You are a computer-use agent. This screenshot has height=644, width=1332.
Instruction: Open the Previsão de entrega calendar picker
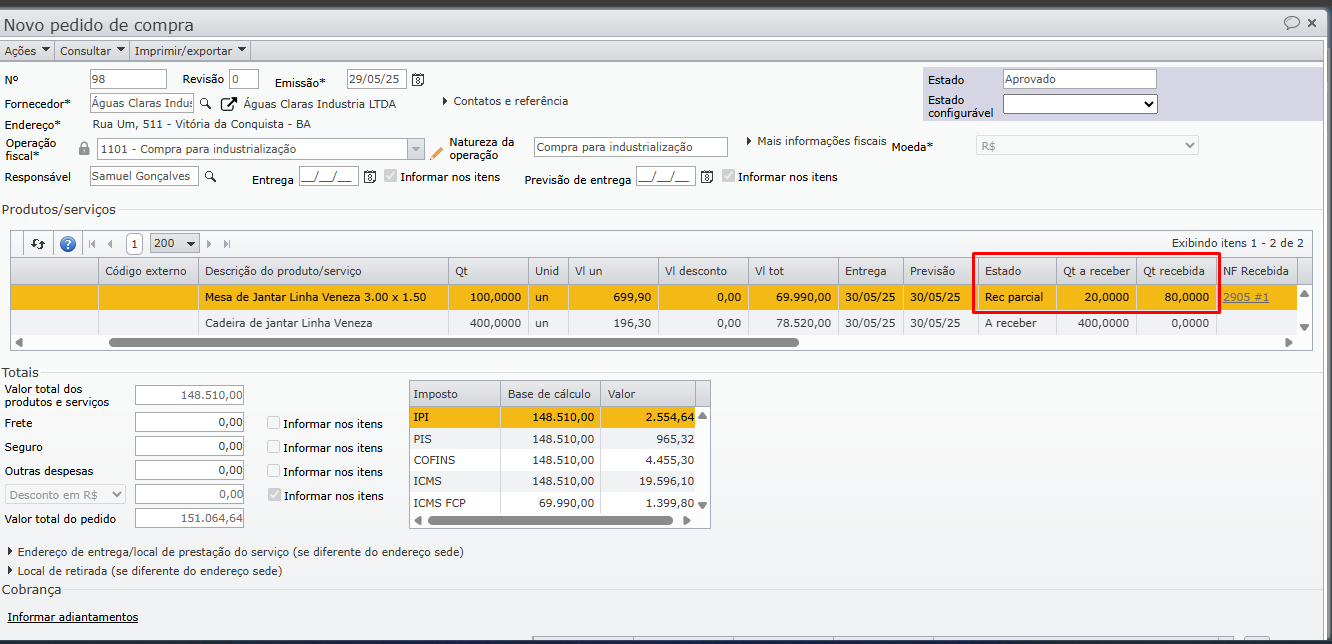707,177
